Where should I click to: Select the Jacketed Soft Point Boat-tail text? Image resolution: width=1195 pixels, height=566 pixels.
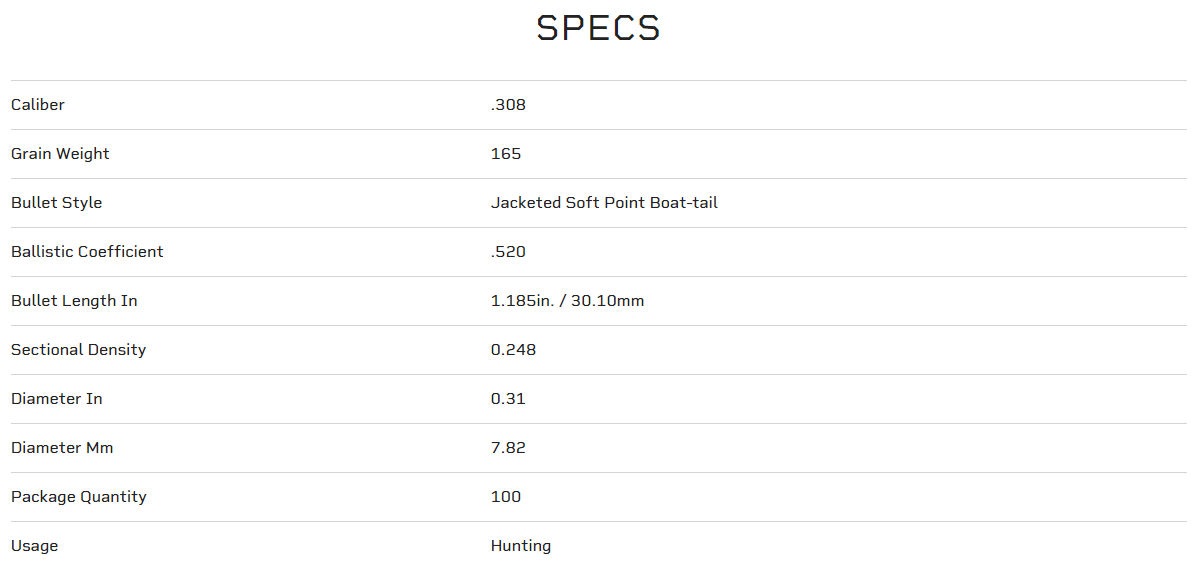pos(604,203)
